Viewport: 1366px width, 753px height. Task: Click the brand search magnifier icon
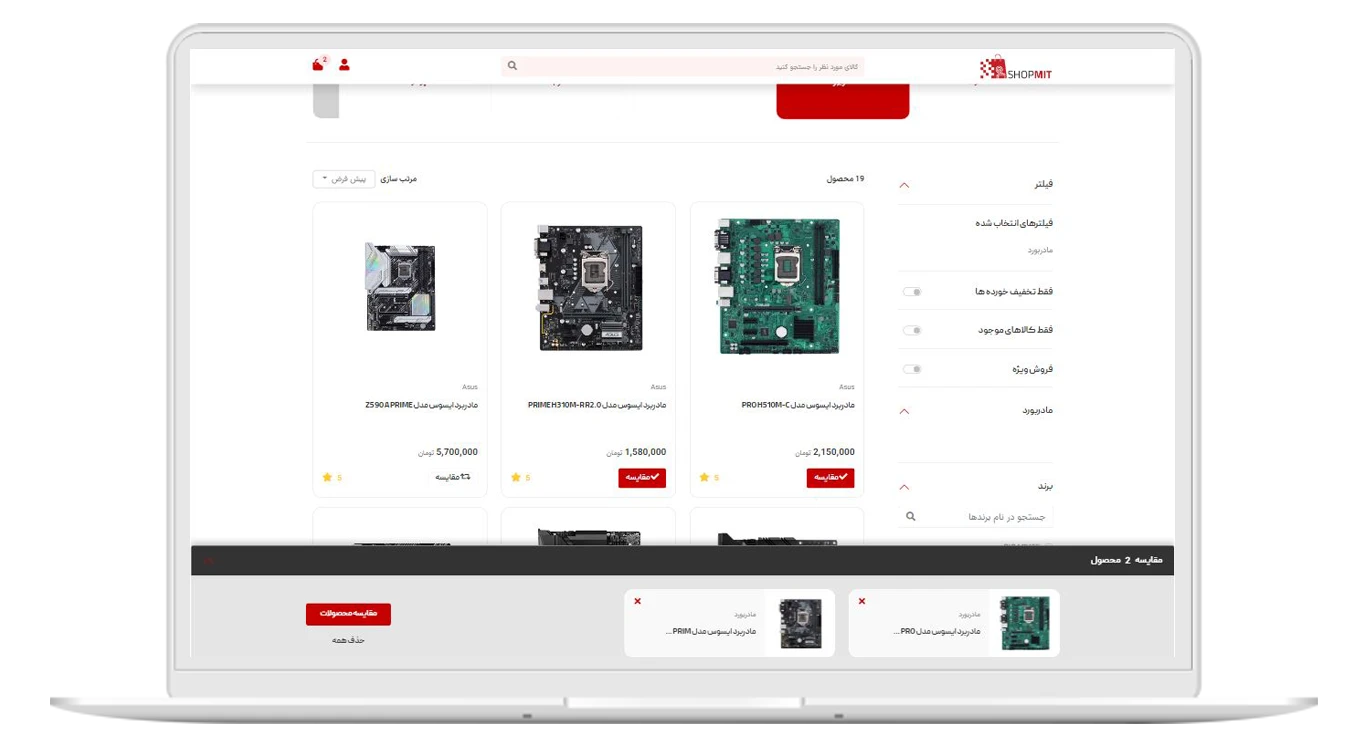910,517
